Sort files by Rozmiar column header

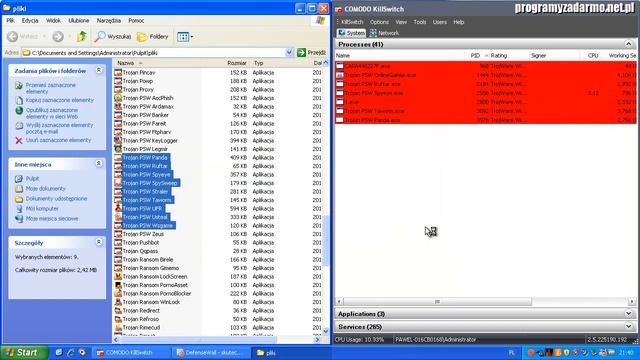(x=237, y=63)
